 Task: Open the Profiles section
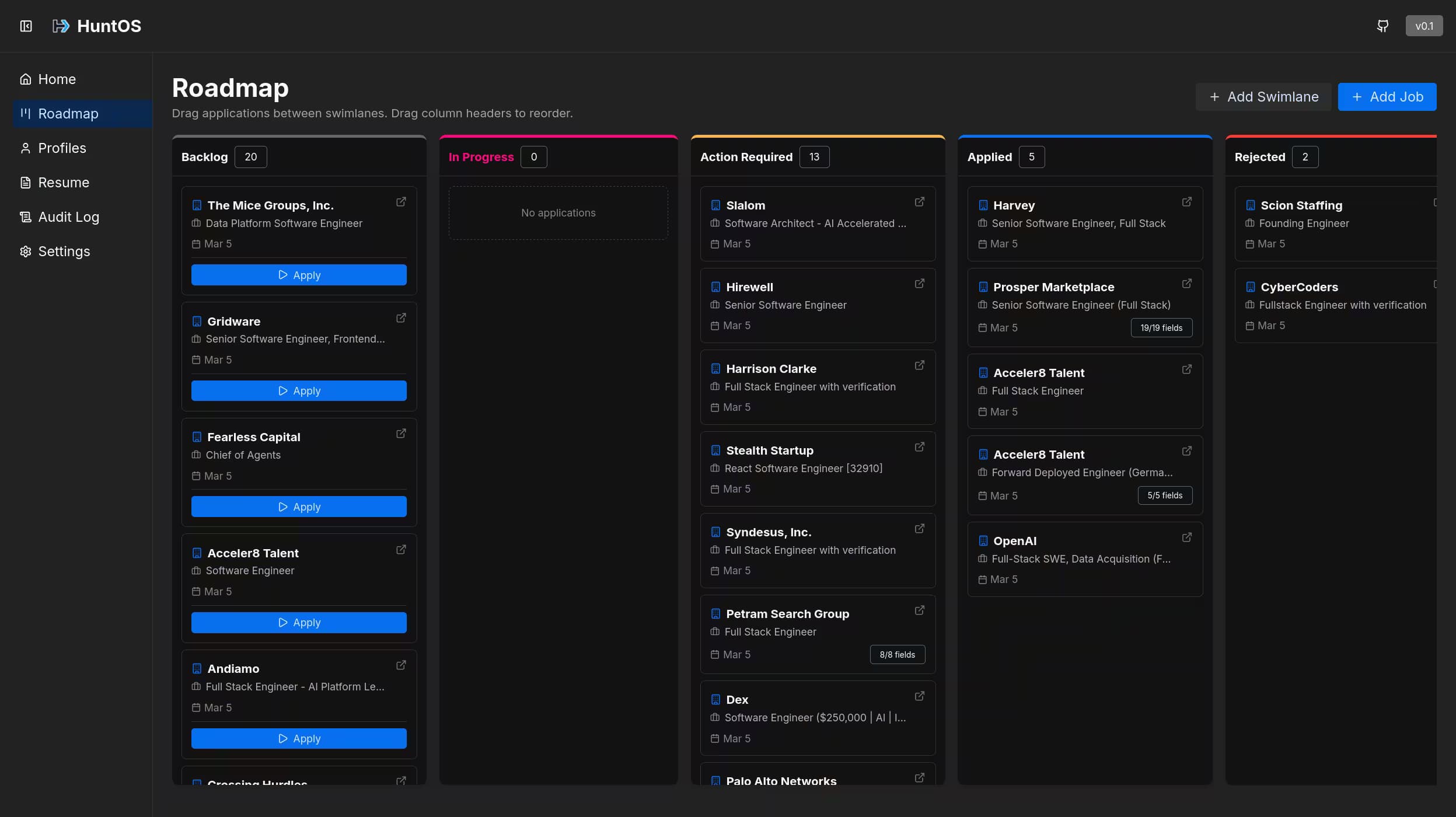[x=62, y=148]
